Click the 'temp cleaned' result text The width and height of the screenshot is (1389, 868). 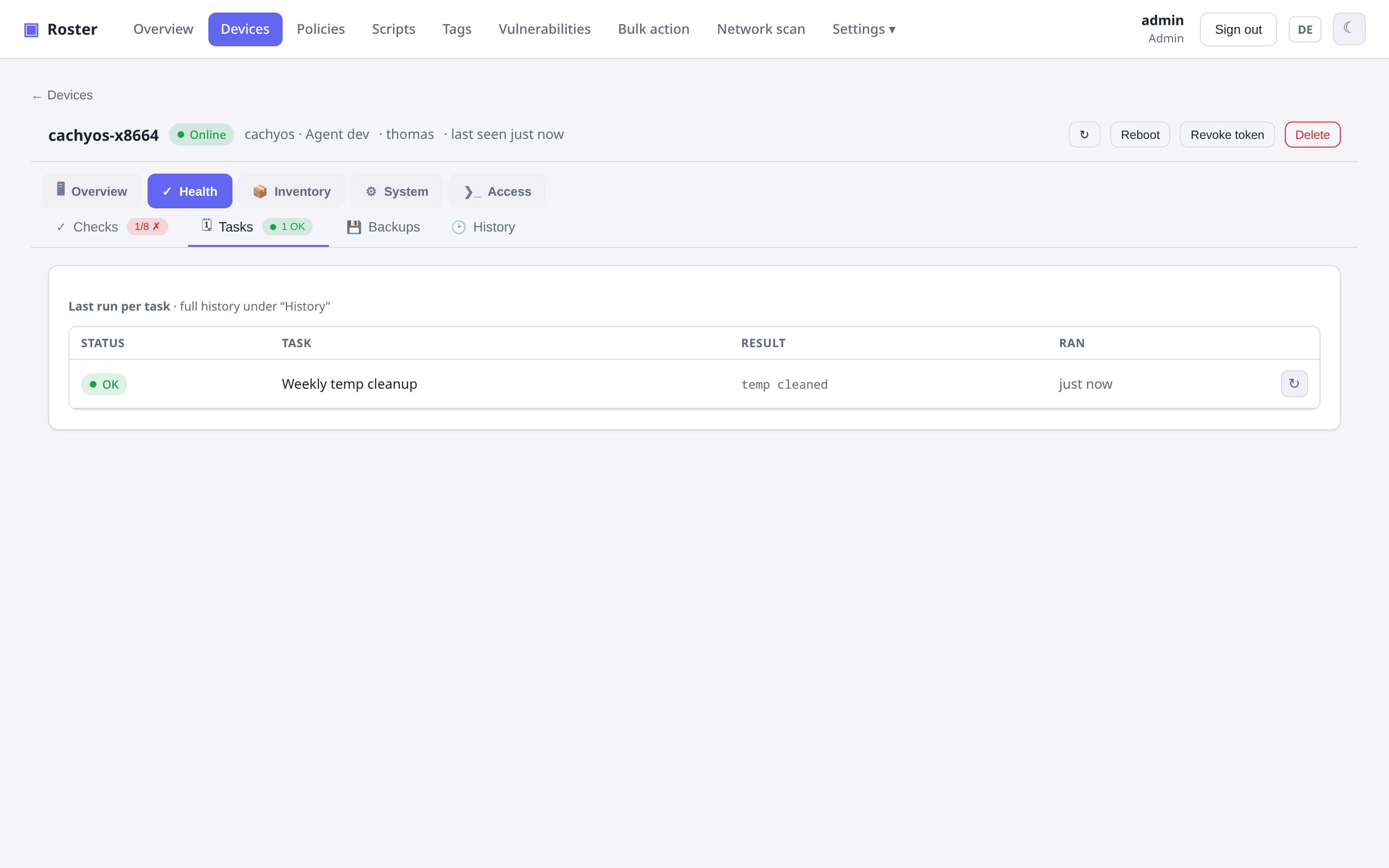point(784,385)
